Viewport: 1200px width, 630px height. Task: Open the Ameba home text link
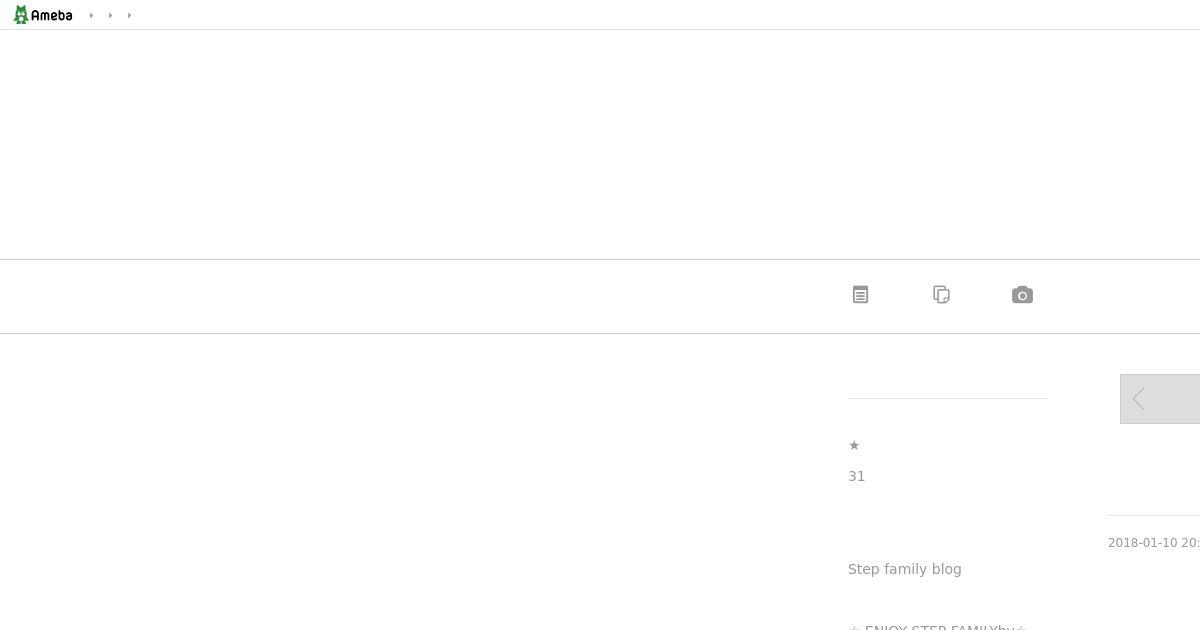click(52, 15)
